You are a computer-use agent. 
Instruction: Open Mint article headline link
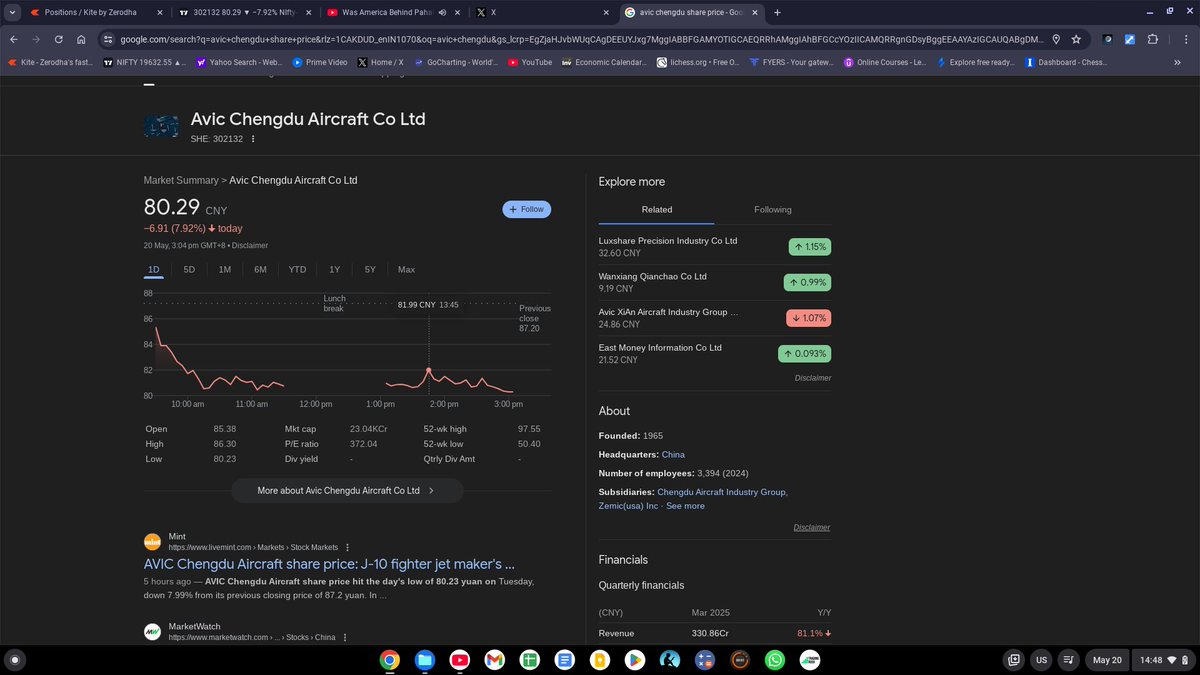pyautogui.click(x=329, y=564)
